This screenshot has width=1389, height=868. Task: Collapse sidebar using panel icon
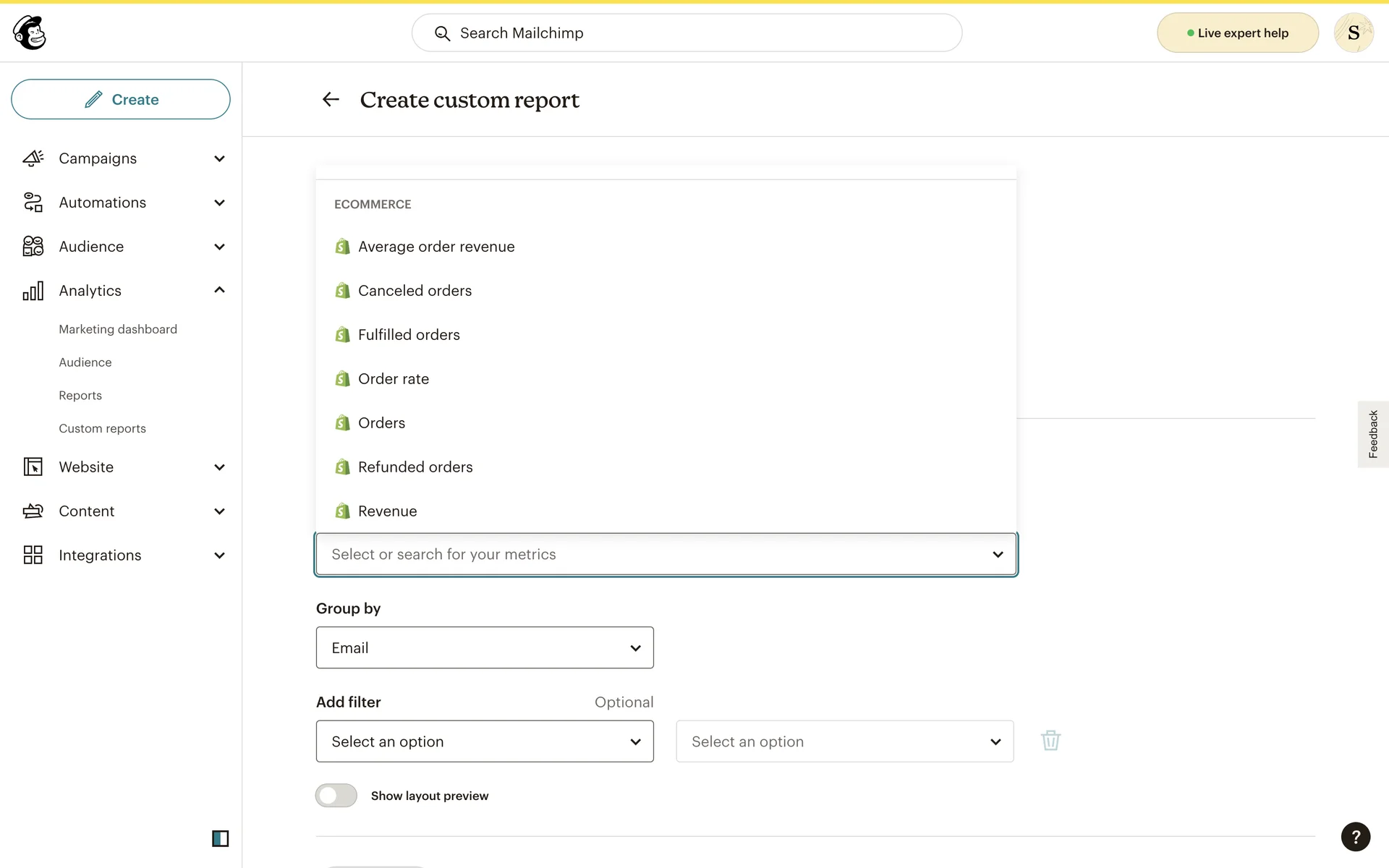click(220, 838)
